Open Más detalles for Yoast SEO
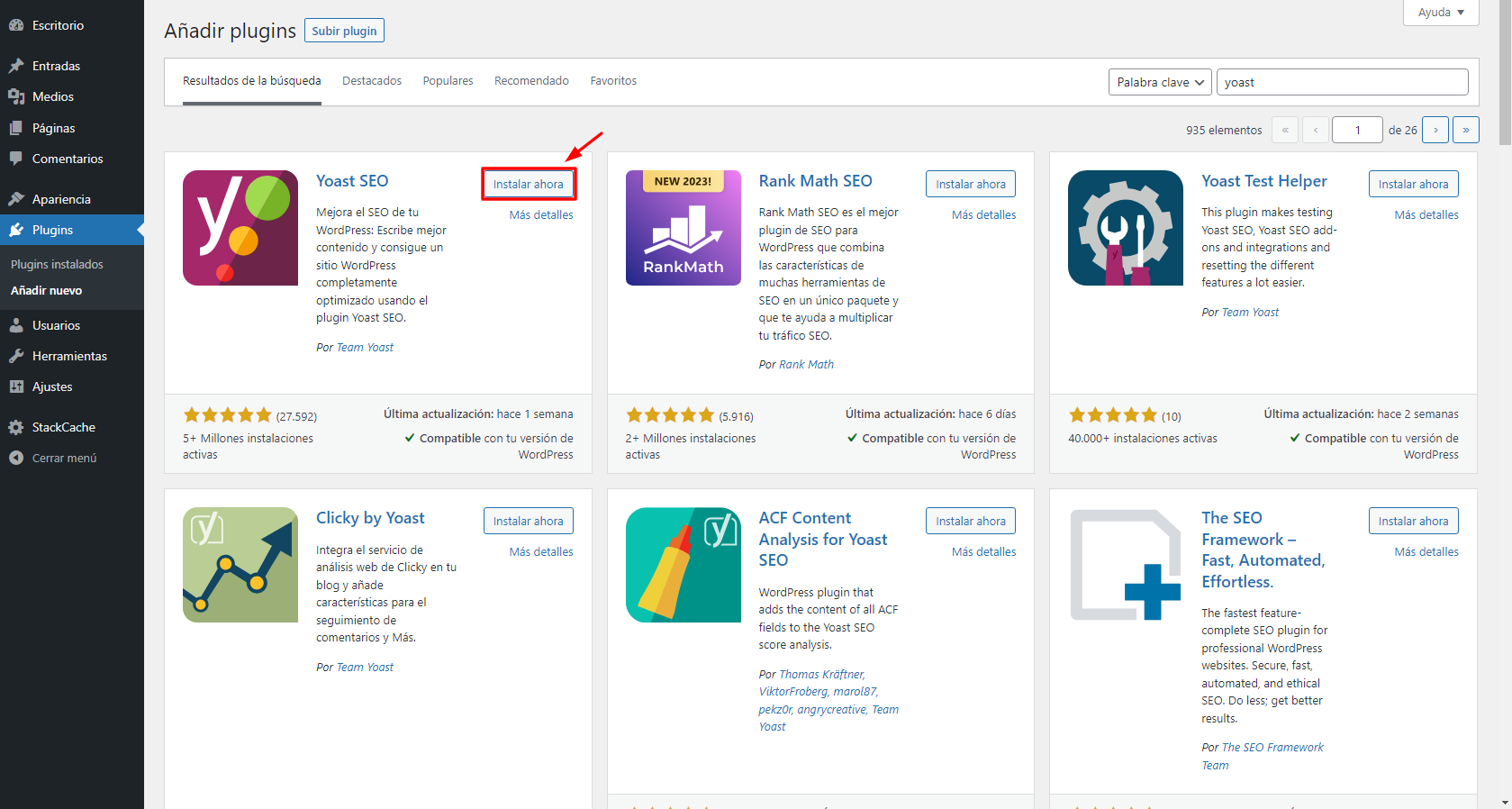 (541, 214)
